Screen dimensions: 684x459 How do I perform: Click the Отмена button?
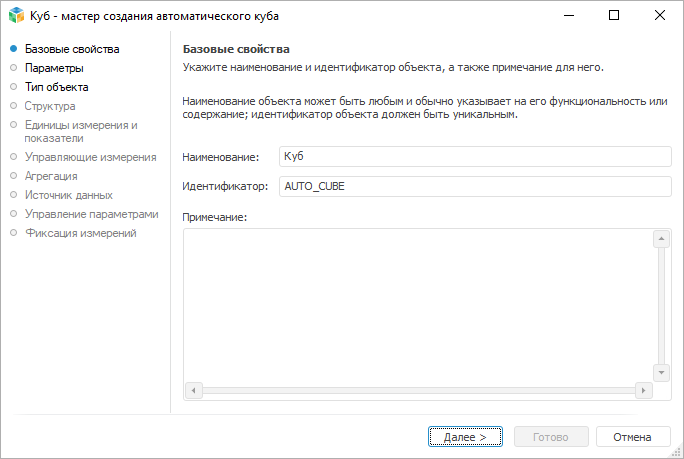click(632, 437)
